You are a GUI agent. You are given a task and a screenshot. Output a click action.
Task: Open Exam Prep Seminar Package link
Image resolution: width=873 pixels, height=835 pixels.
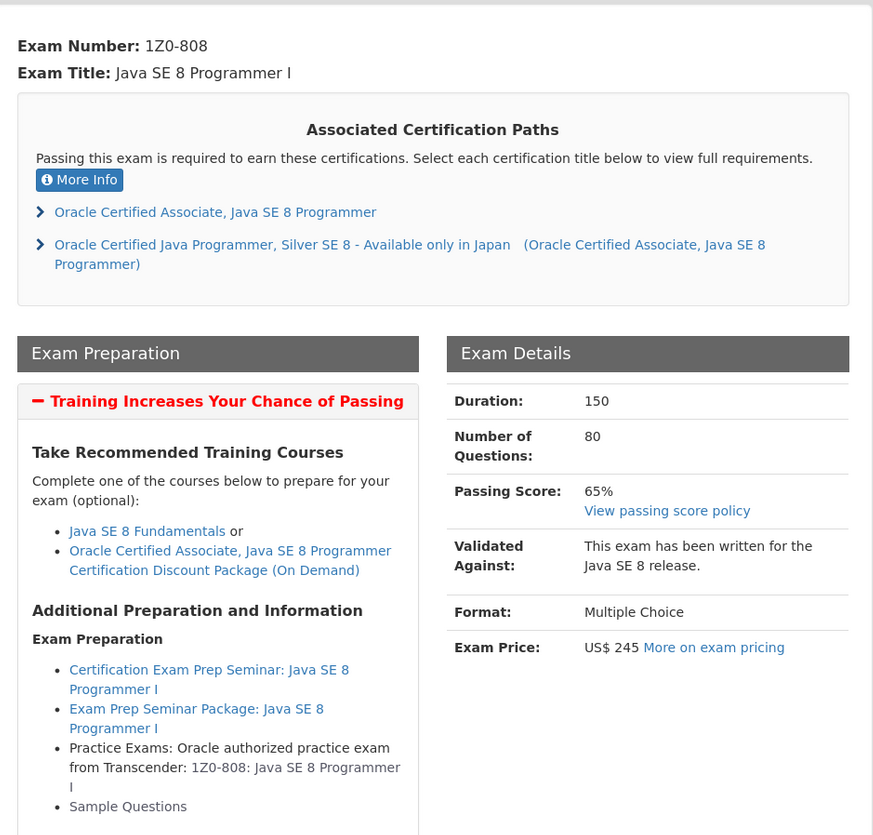[x=196, y=718]
